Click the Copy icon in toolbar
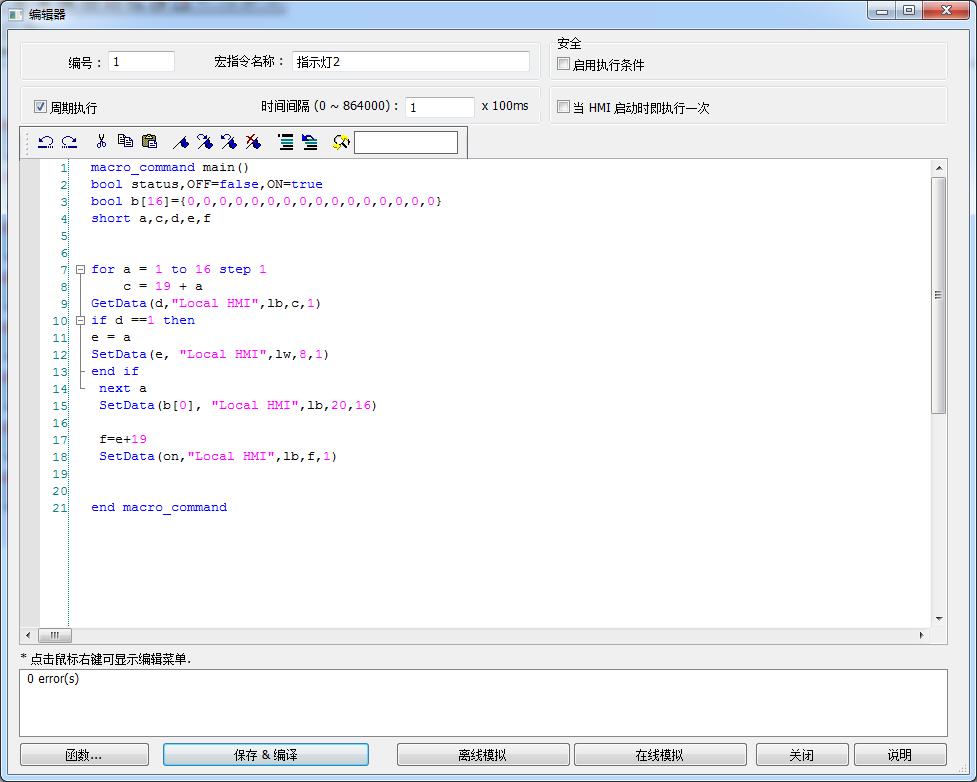This screenshot has width=977, height=782. [x=125, y=142]
